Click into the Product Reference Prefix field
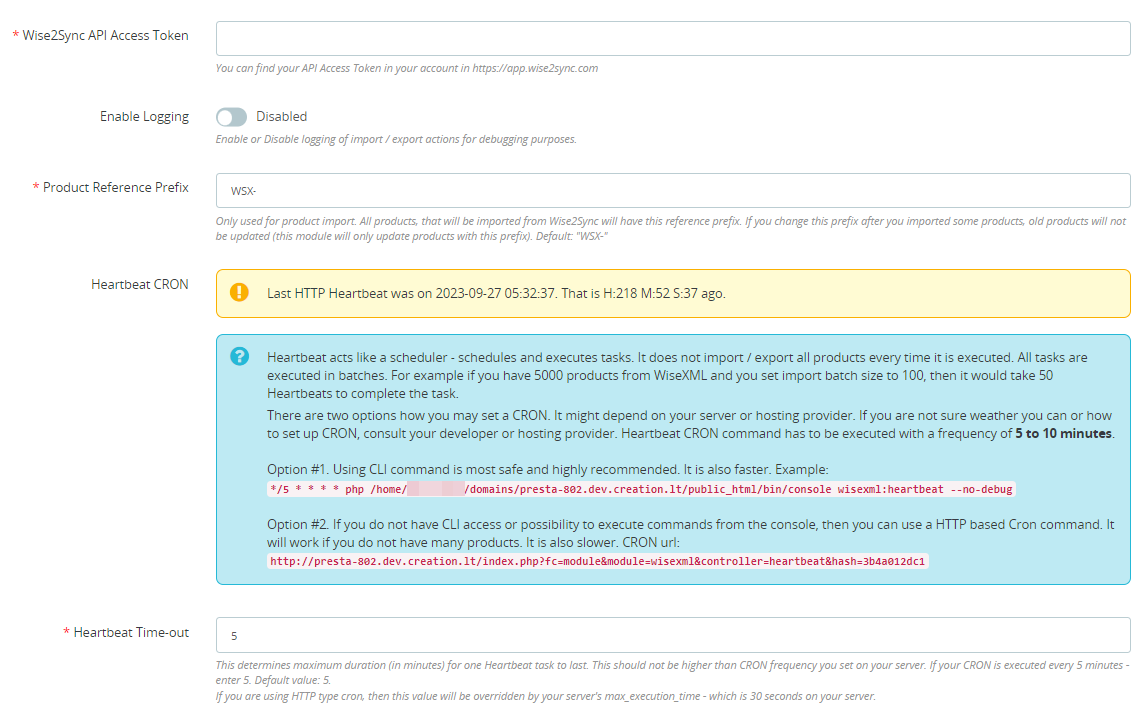This screenshot has height=723, width=1146. (673, 191)
